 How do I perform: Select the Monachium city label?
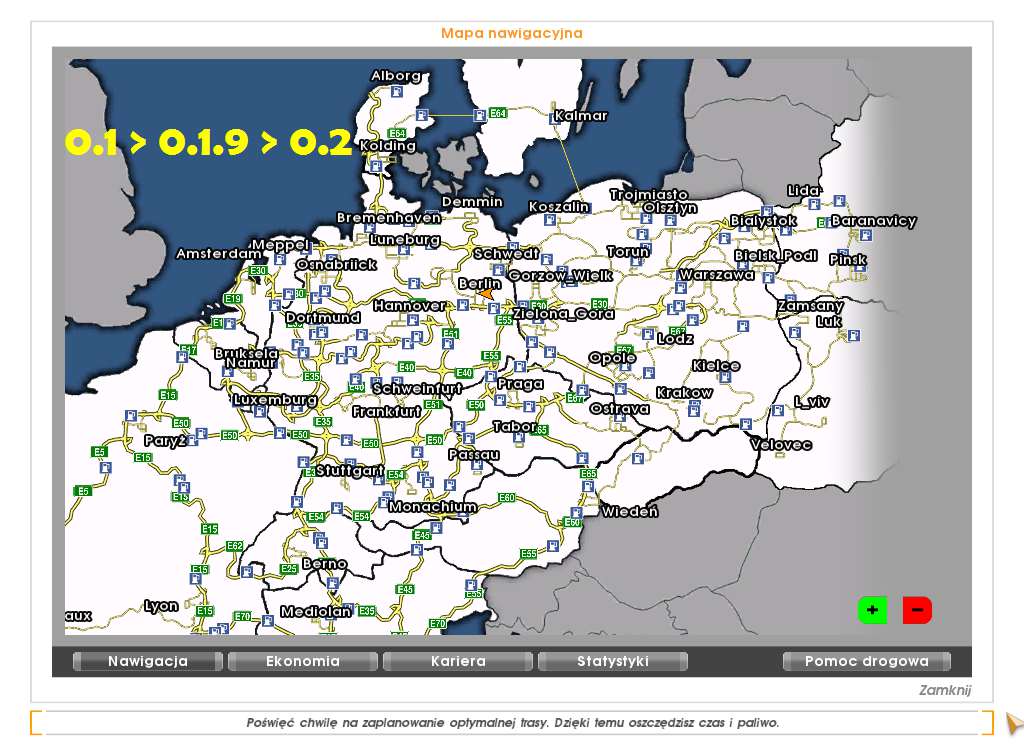[433, 507]
